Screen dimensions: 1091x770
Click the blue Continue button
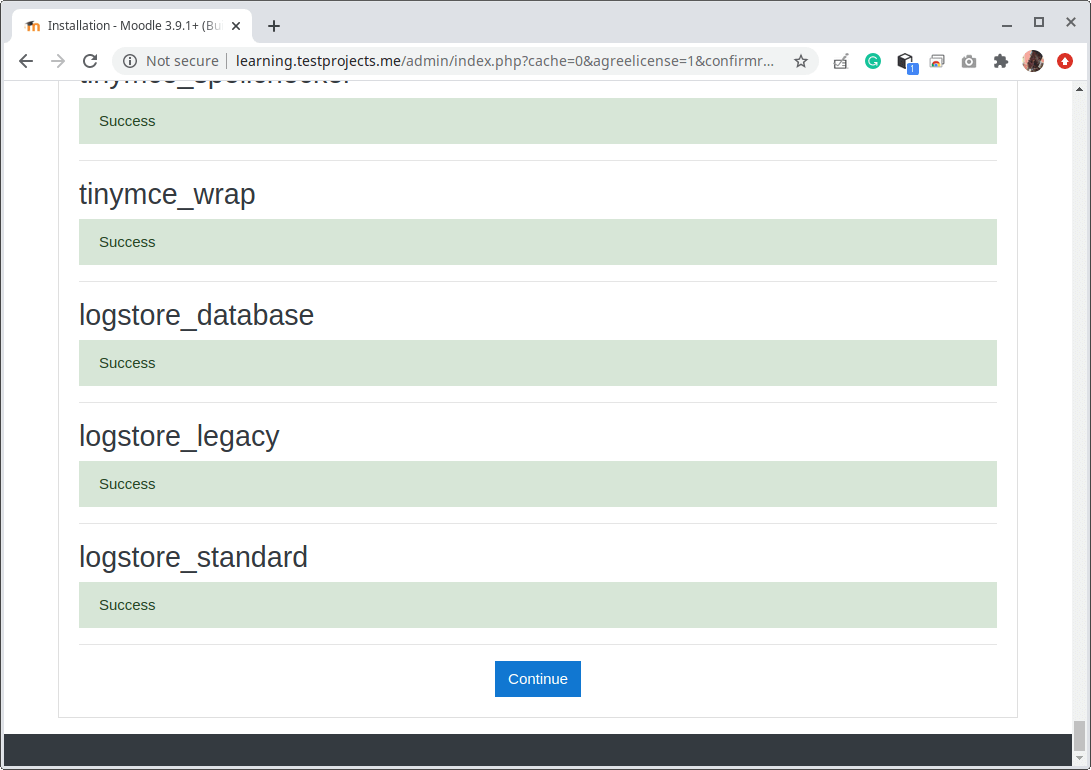coord(537,679)
